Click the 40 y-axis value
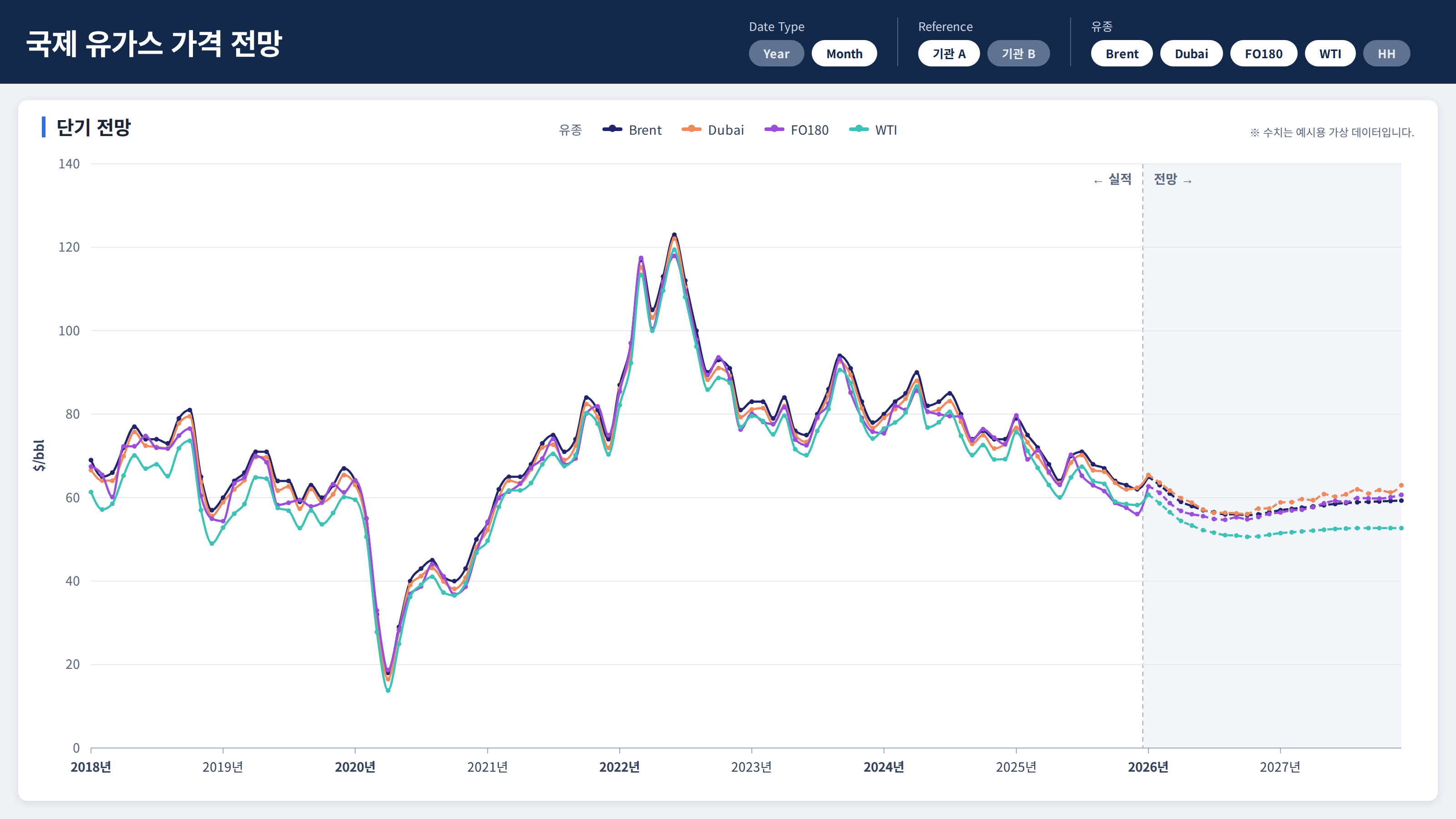This screenshot has width=1456, height=819. [x=72, y=581]
